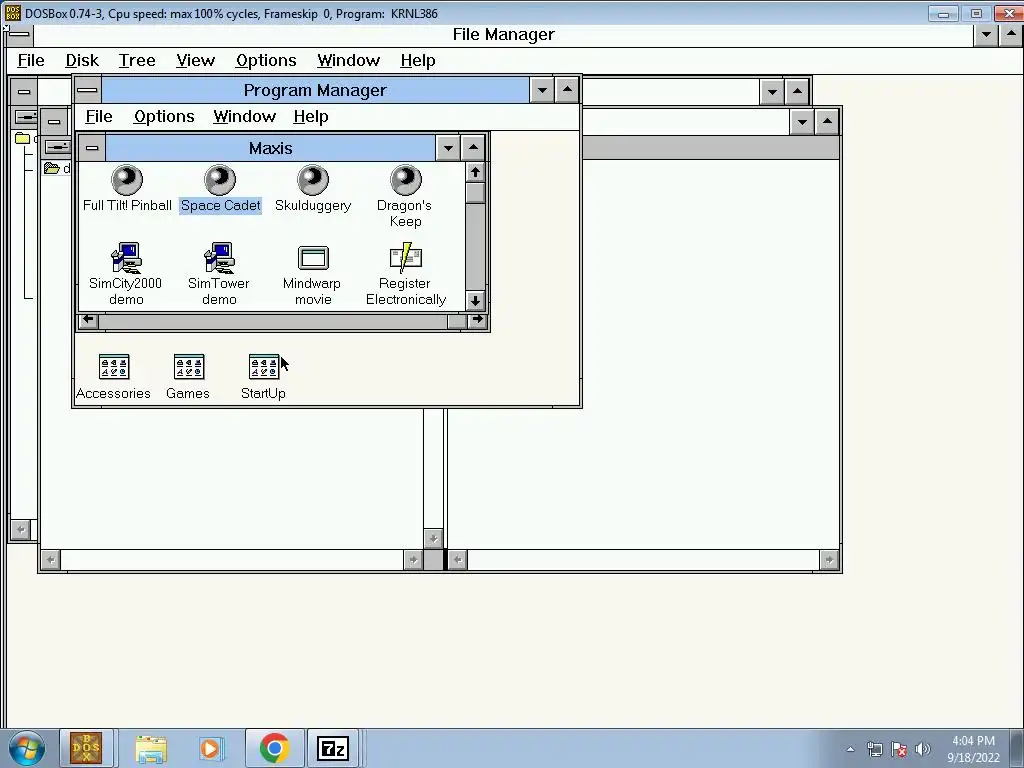This screenshot has width=1024, height=768.
Task: Open File Manager control menu box
Action: pyautogui.click(x=20, y=35)
